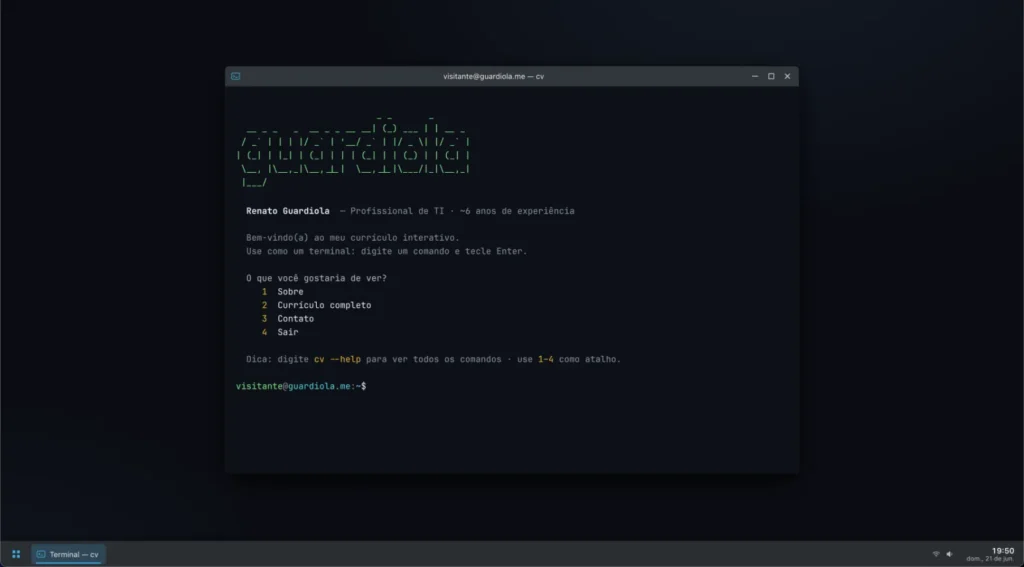This screenshot has width=1024, height=567.
Task: Click the Renato Guardiola name text
Action: (x=288, y=211)
